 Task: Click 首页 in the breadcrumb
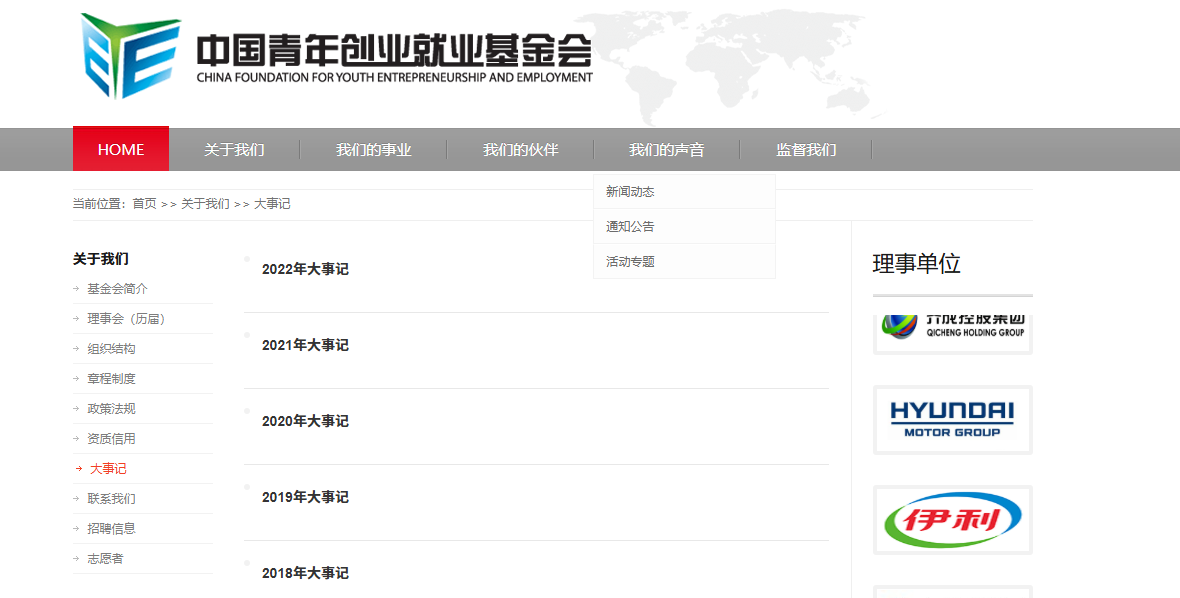click(x=144, y=204)
